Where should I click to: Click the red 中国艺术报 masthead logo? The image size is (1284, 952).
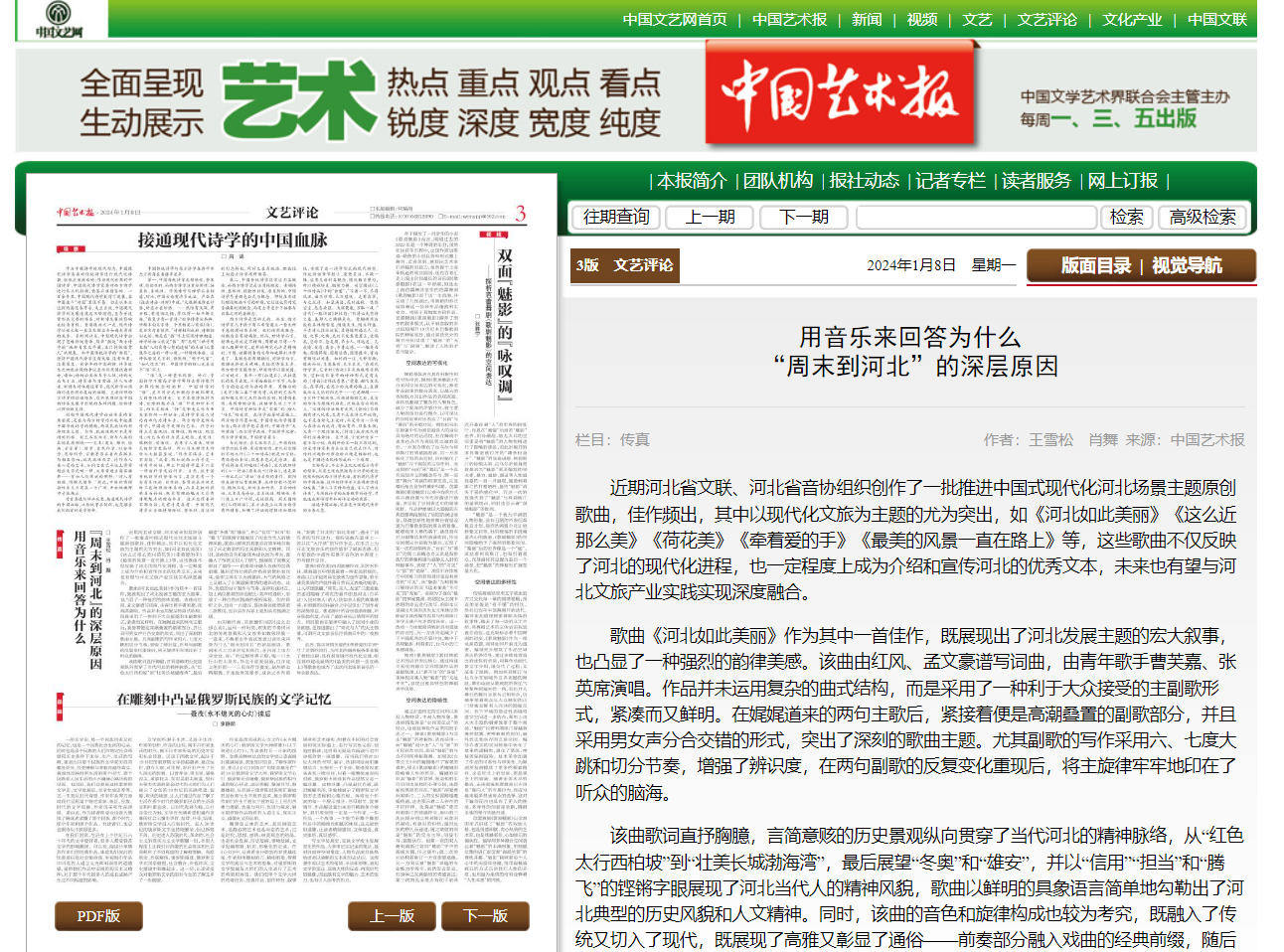coord(840,93)
